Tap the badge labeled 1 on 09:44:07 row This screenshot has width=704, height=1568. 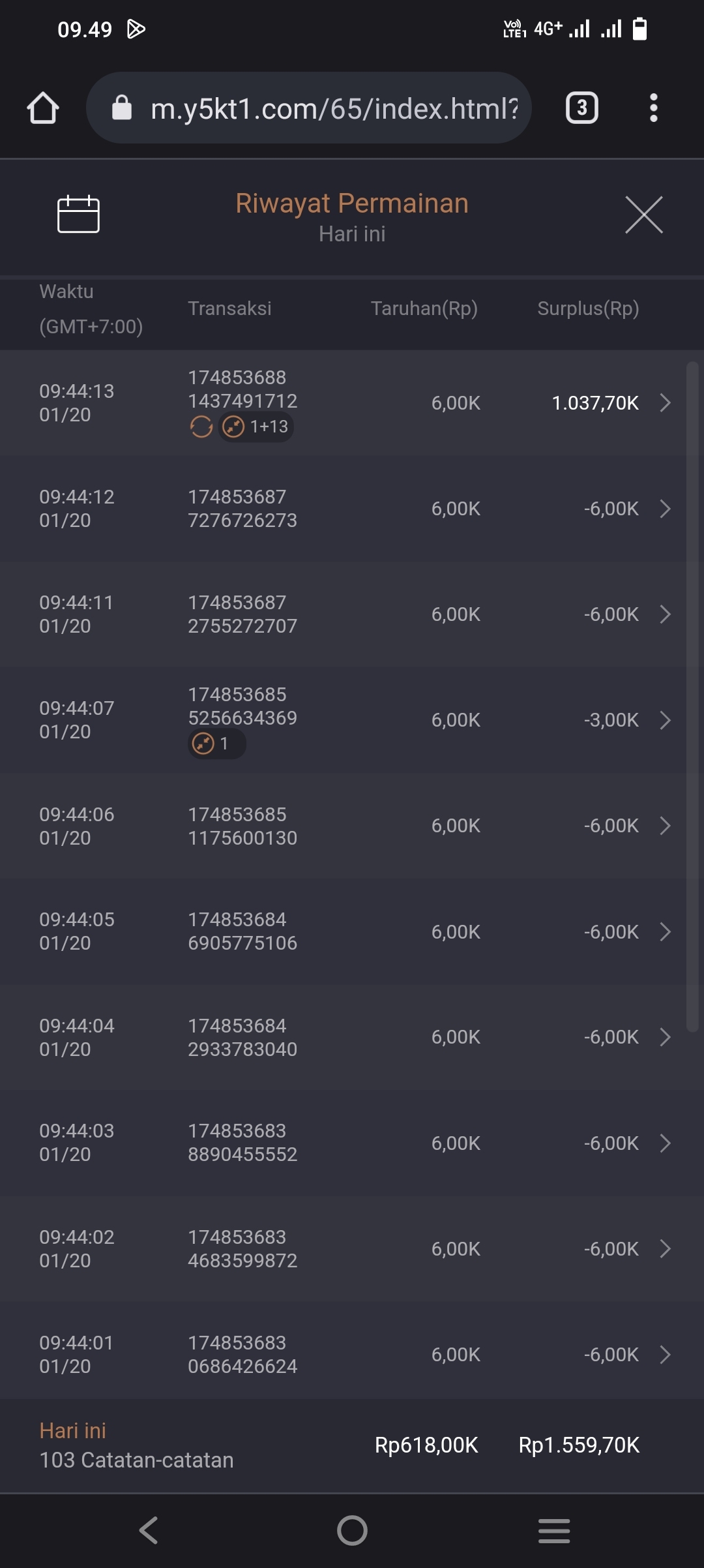point(216,744)
